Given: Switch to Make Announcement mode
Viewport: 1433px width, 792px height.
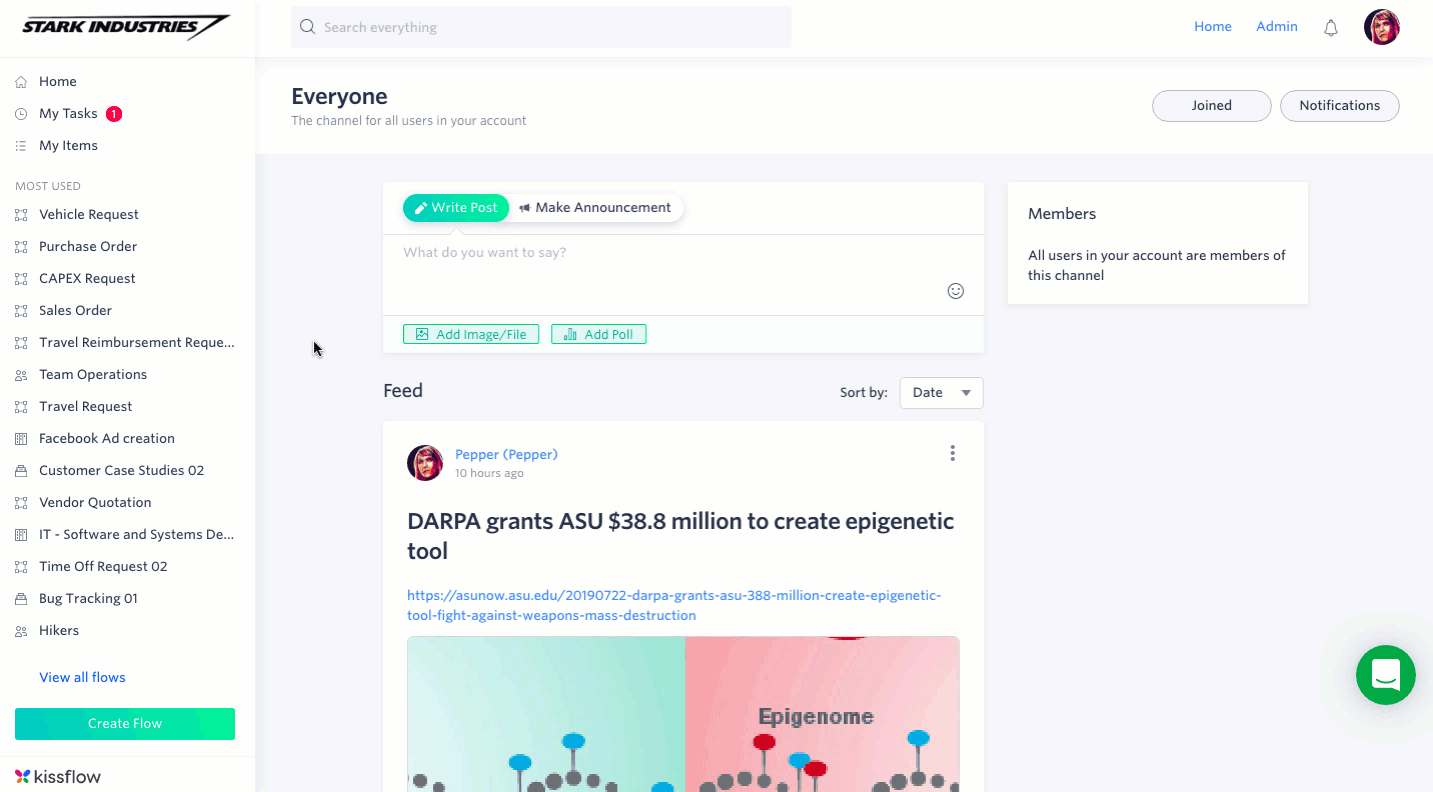Looking at the screenshot, I should point(596,207).
